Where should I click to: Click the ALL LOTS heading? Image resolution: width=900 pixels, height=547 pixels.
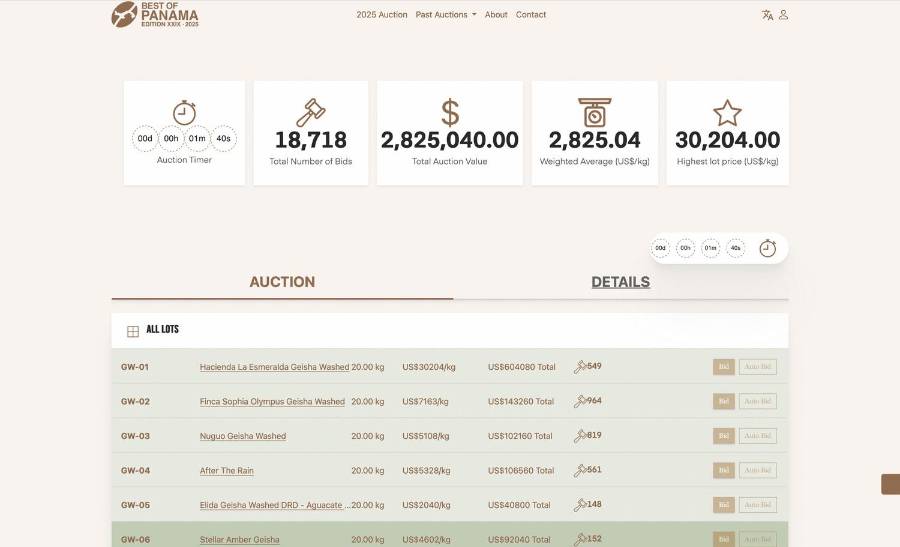click(162, 329)
